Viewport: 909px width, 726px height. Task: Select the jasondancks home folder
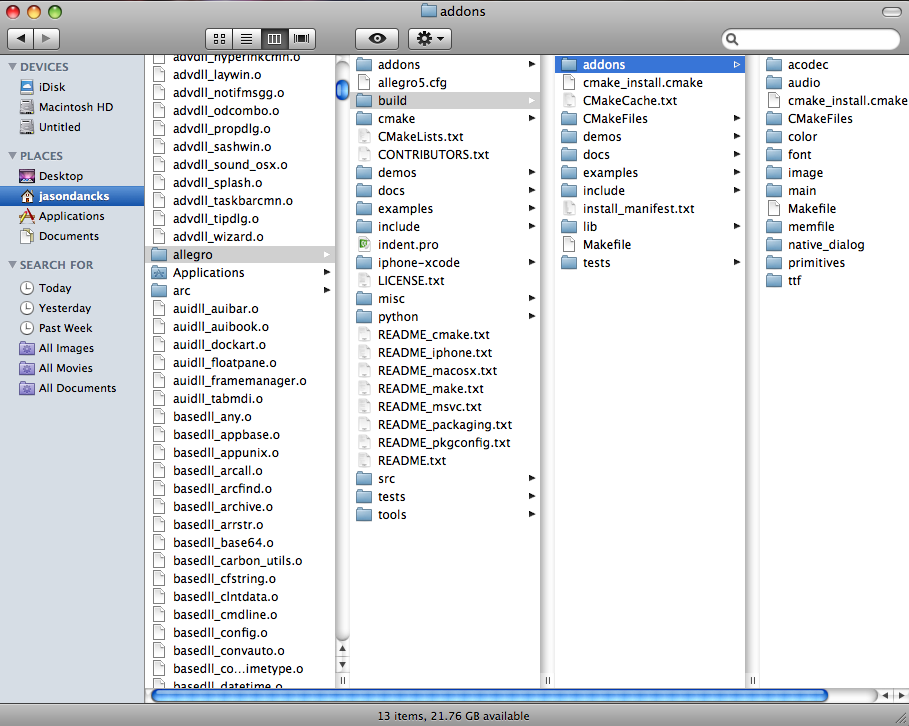(72, 196)
